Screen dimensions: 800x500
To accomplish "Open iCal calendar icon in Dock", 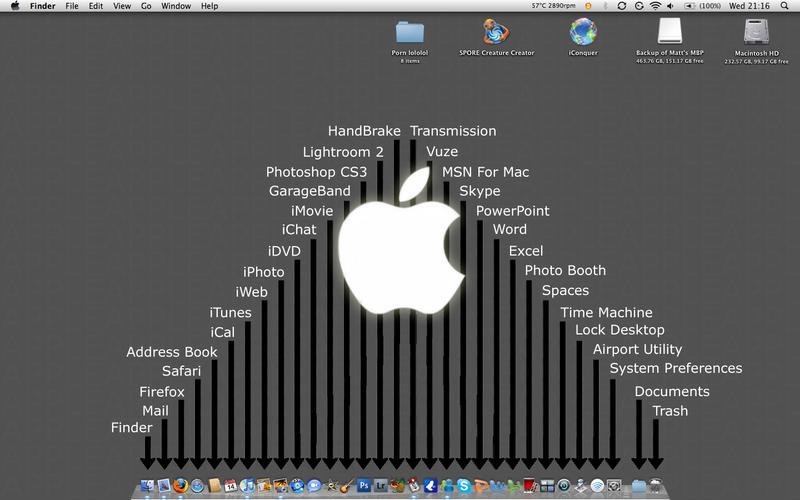I will (231, 485).
